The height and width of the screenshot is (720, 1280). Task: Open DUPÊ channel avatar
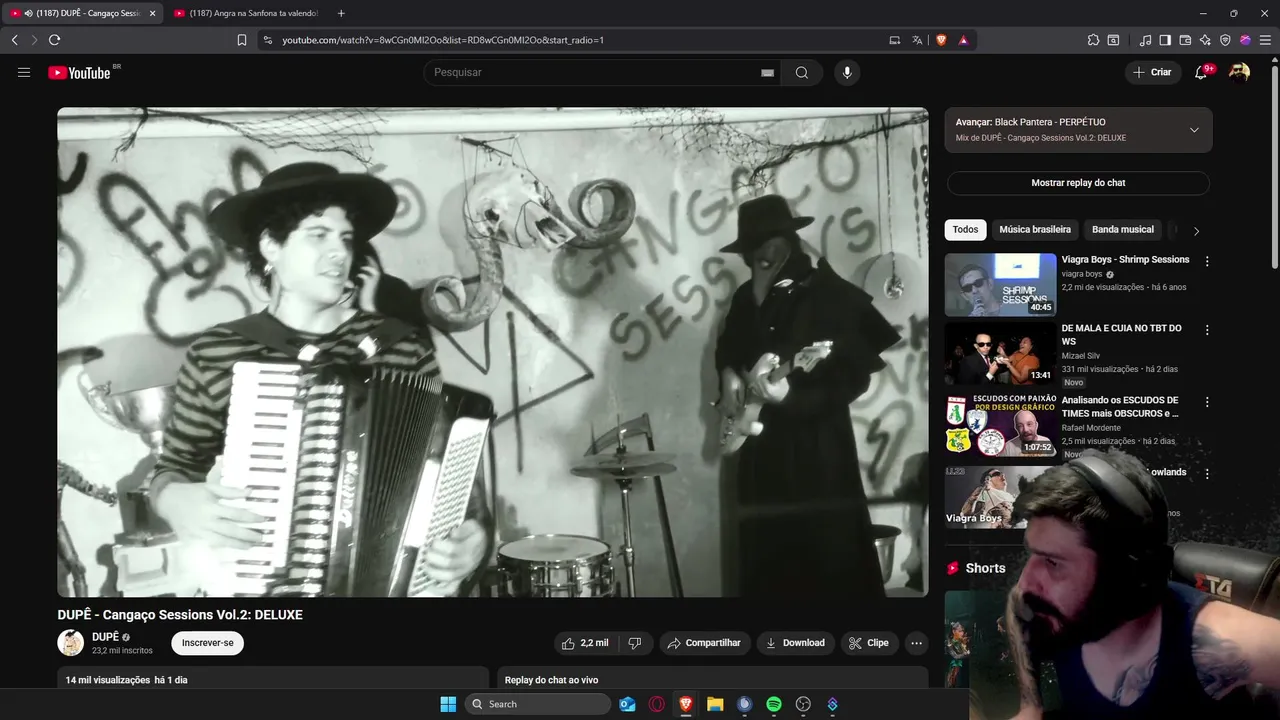[71, 643]
